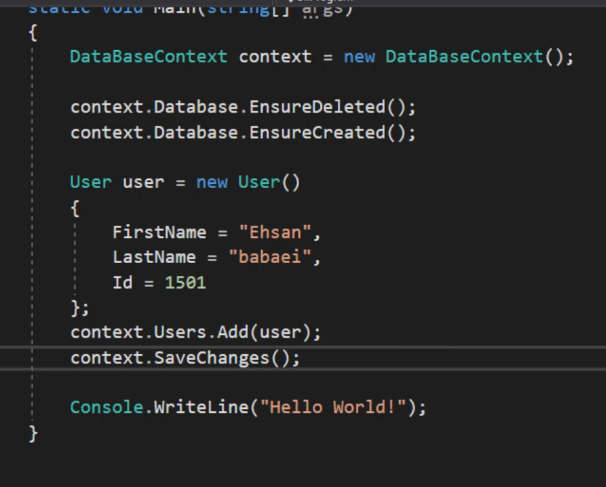Click the "Hello World!" string

[x=337, y=407]
